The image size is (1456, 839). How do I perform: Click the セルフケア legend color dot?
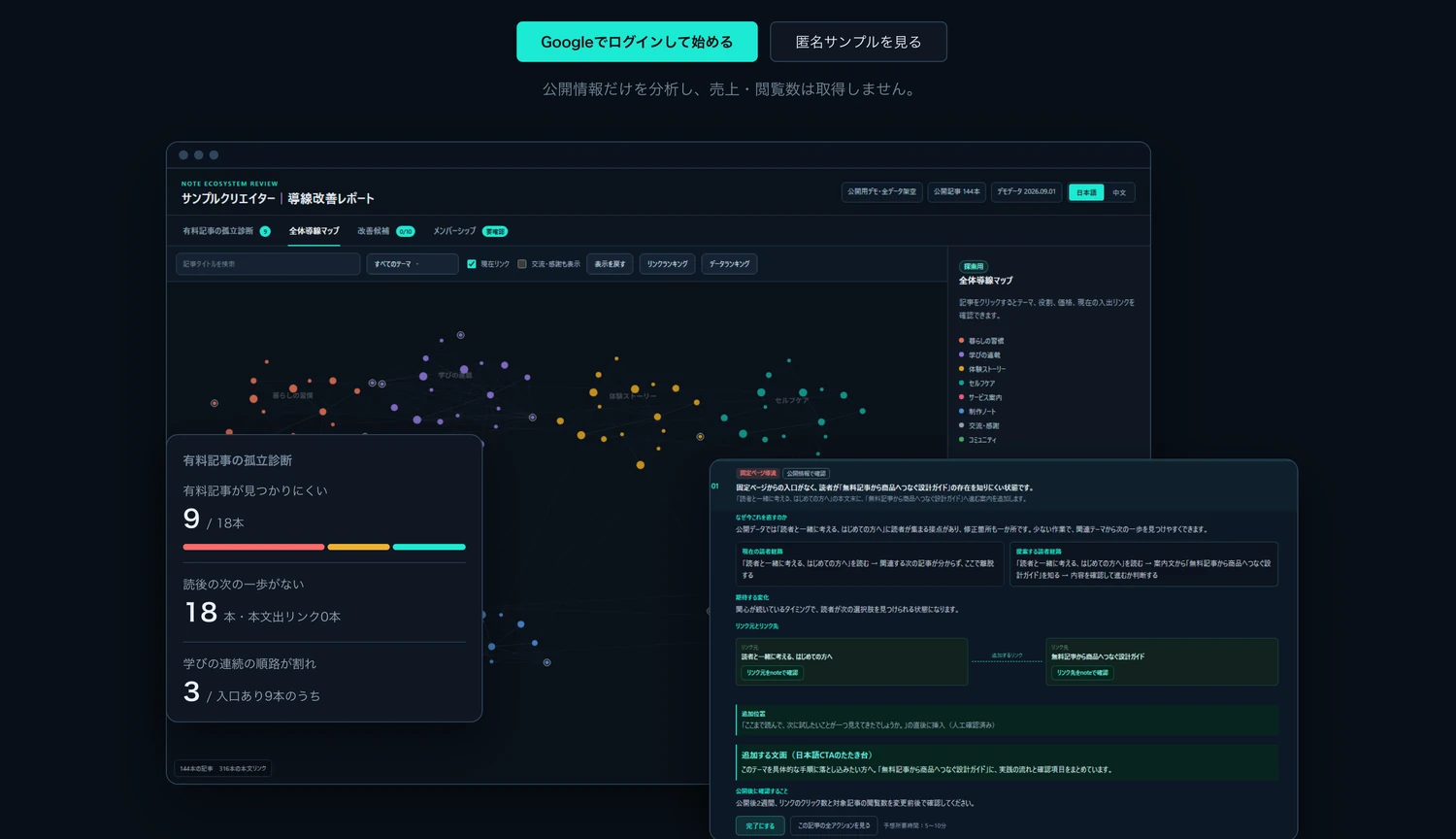962,383
